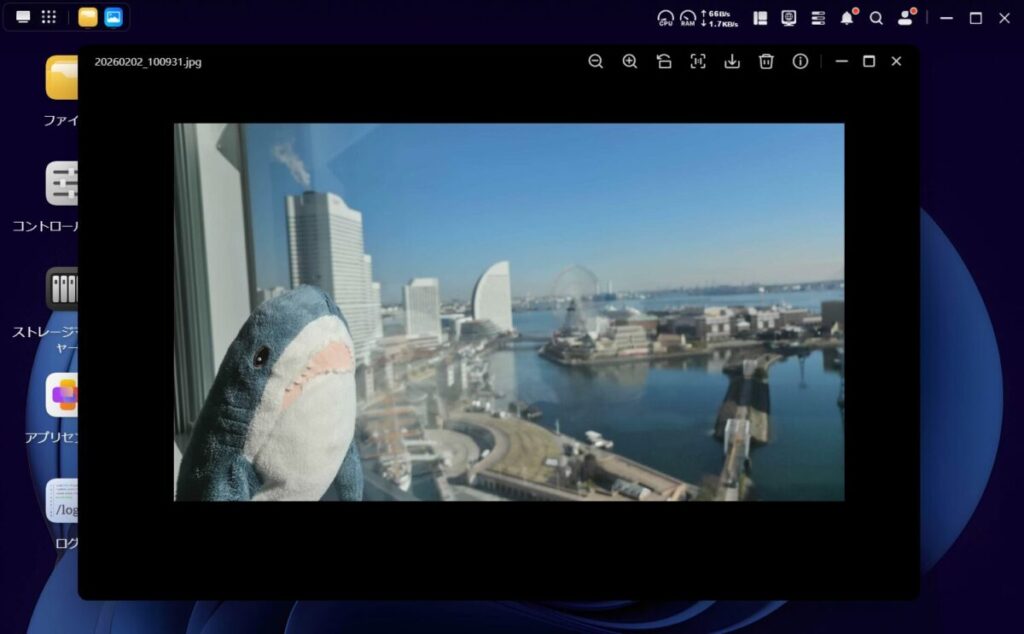Open the resource monitor screen icon

[789, 18]
